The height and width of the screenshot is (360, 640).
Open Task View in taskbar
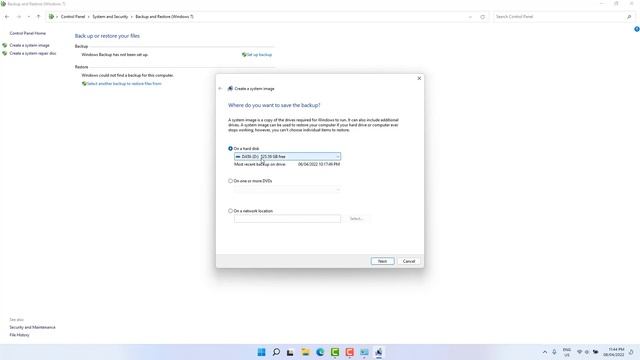click(290, 352)
